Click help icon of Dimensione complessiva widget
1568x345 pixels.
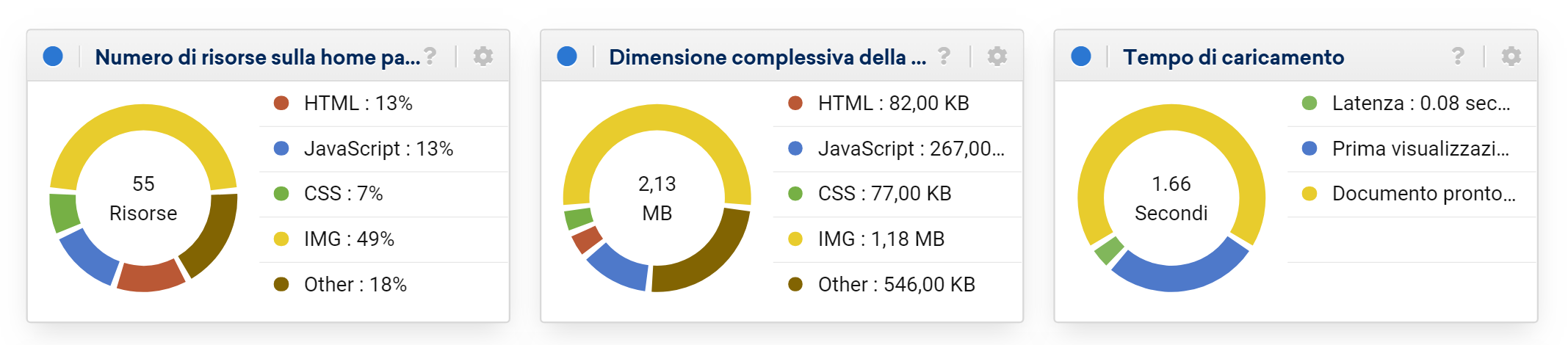pos(944,56)
